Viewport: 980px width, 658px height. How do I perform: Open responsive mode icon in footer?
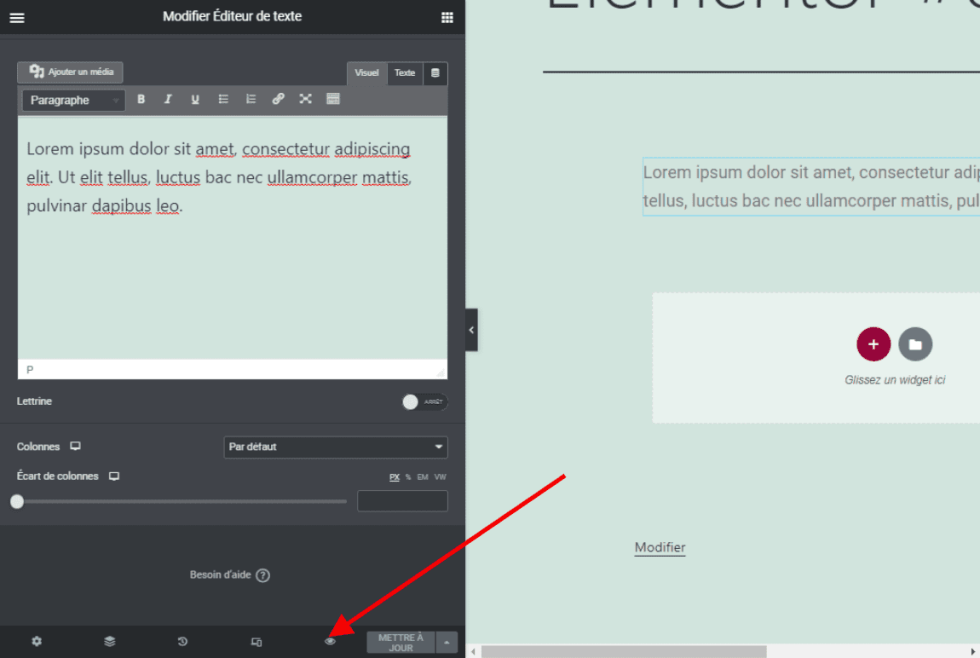click(x=256, y=642)
